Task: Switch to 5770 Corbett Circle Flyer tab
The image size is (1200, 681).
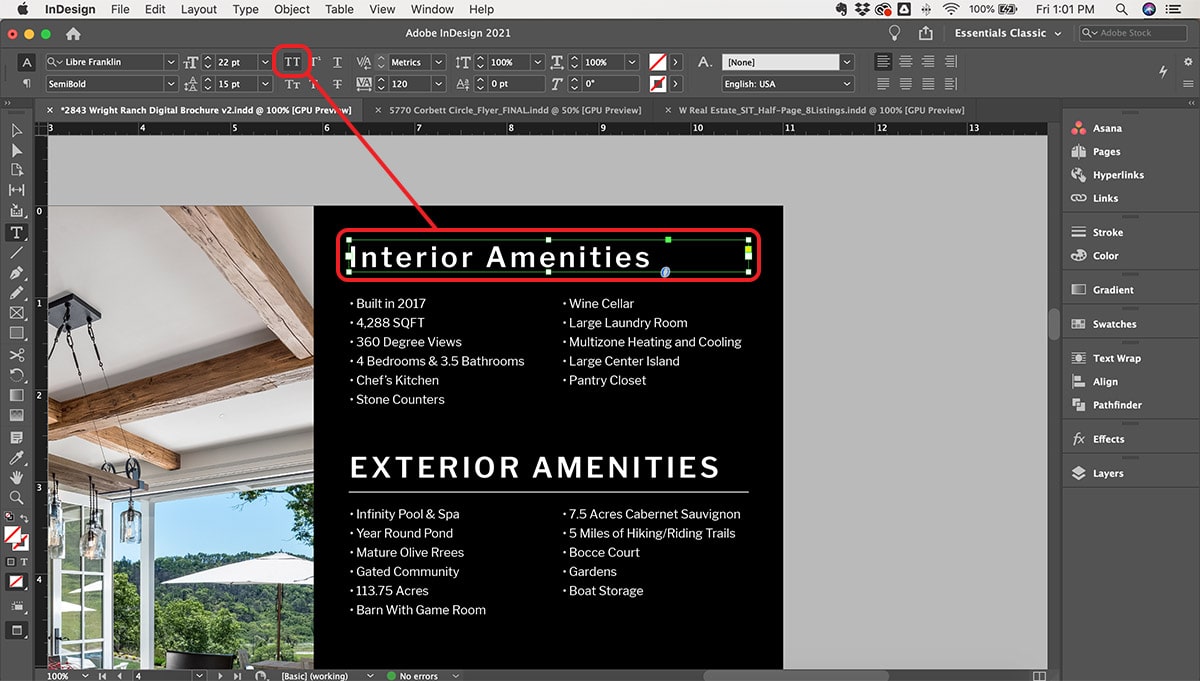Action: coord(514,110)
